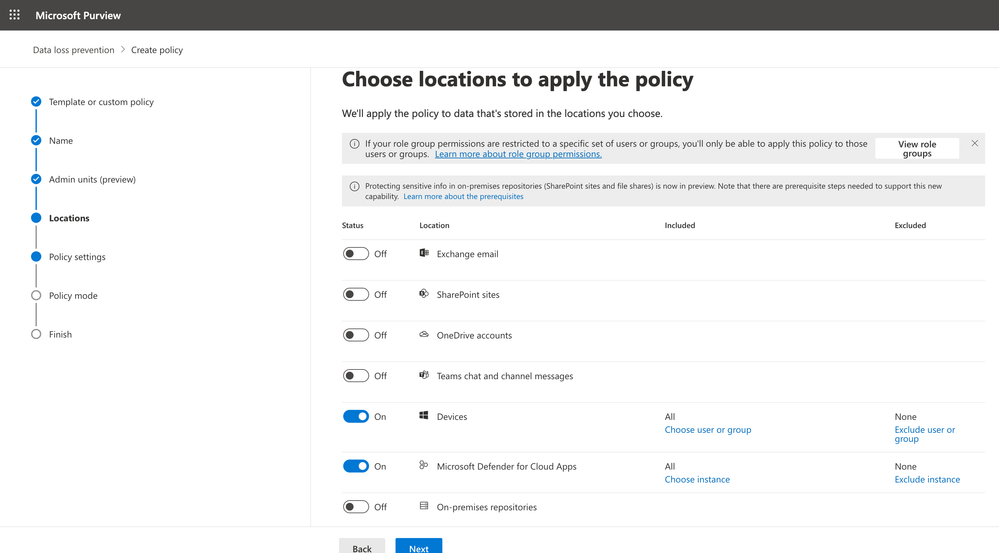
Task: Open Learn more about role group permissions
Action: [518, 154]
